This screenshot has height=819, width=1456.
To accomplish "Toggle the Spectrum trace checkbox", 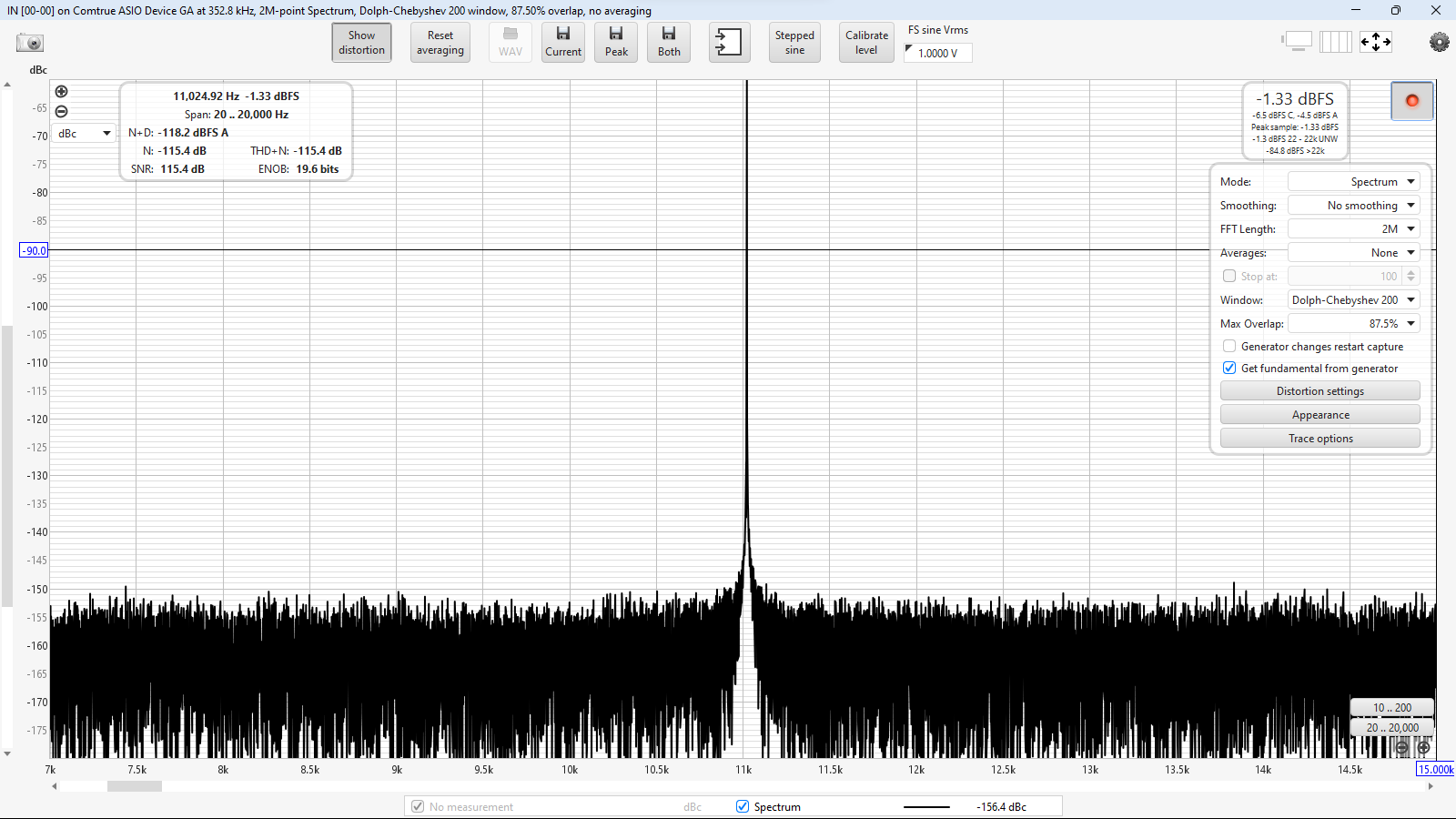I will [x=743, y=807].
